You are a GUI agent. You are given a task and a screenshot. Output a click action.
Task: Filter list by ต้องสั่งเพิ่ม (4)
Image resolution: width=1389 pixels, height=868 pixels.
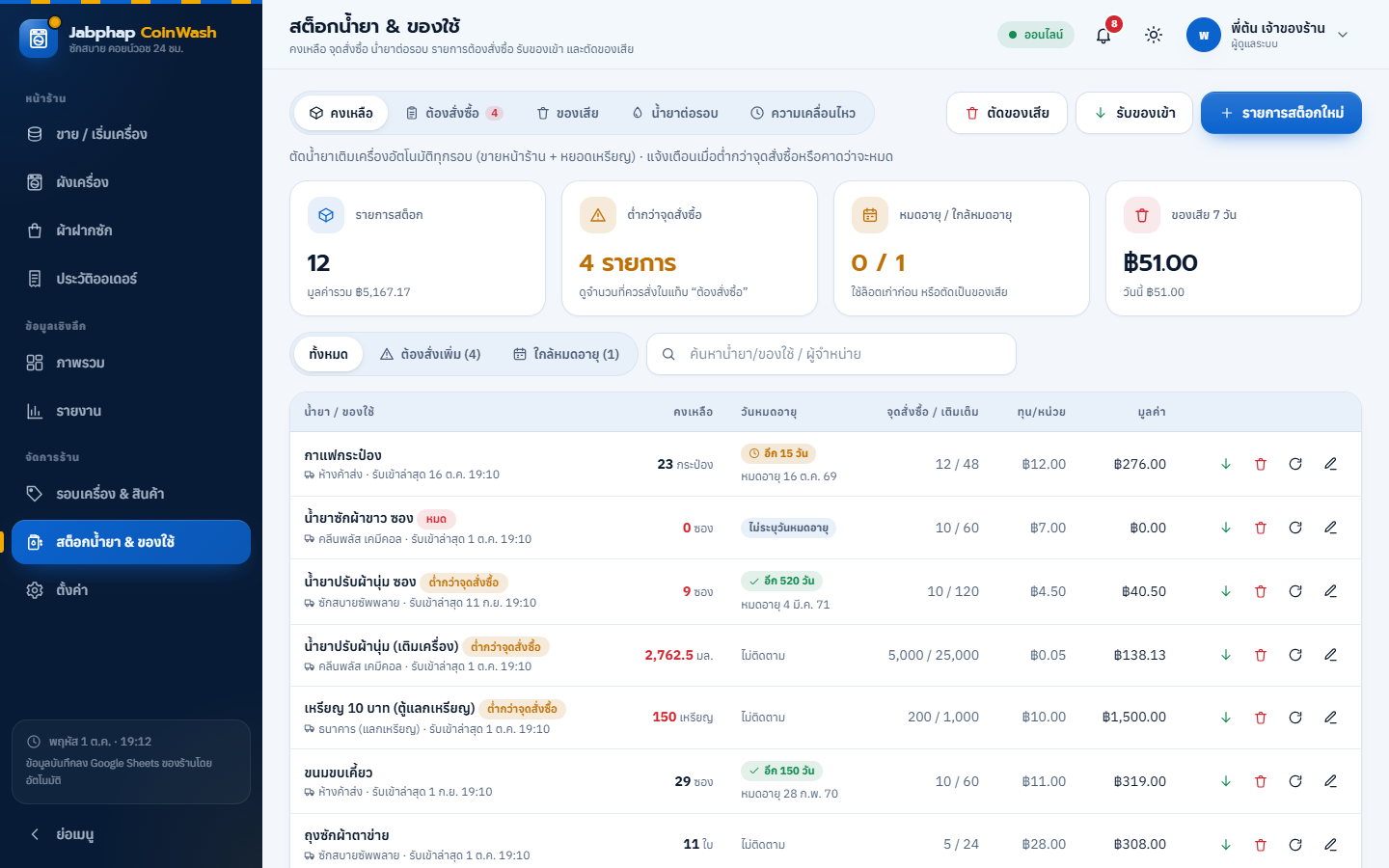tap(430, 354)
